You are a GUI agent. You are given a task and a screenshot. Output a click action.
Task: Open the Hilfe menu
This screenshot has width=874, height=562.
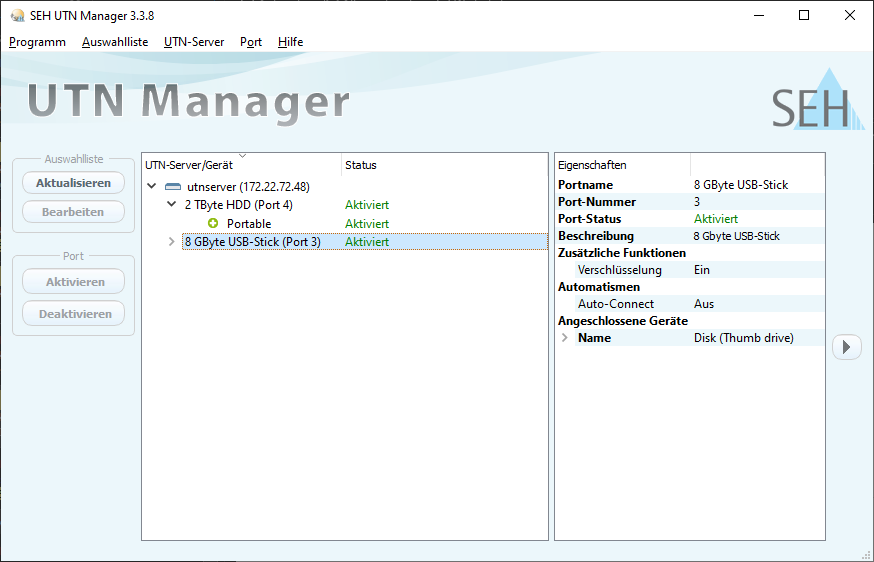tap(290, 42)
